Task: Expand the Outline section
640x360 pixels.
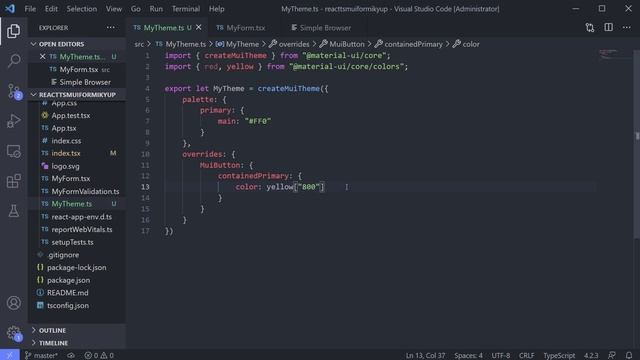Action: click(77, 330)
